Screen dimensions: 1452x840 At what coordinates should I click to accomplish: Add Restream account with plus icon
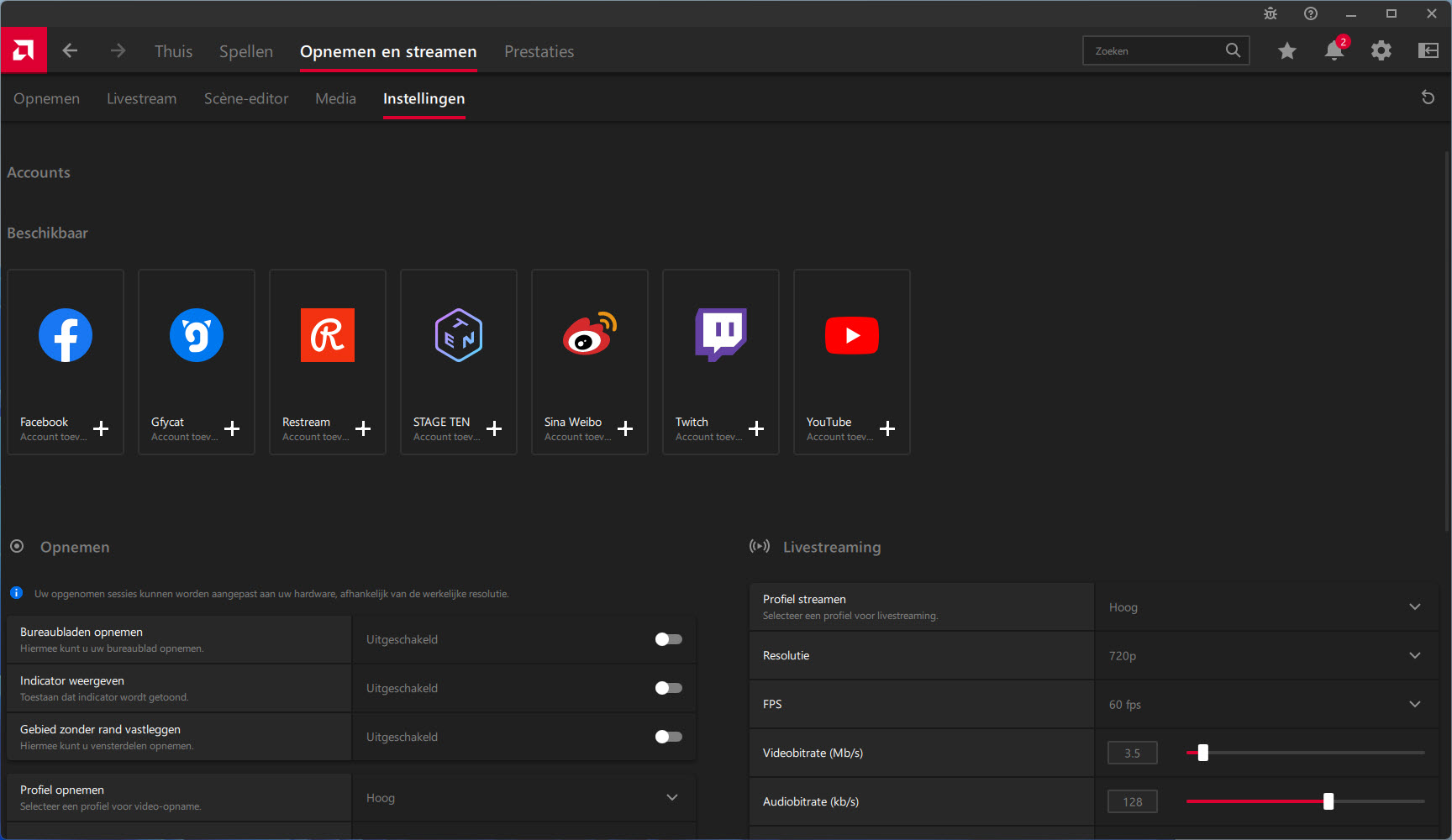click(363, 428)
